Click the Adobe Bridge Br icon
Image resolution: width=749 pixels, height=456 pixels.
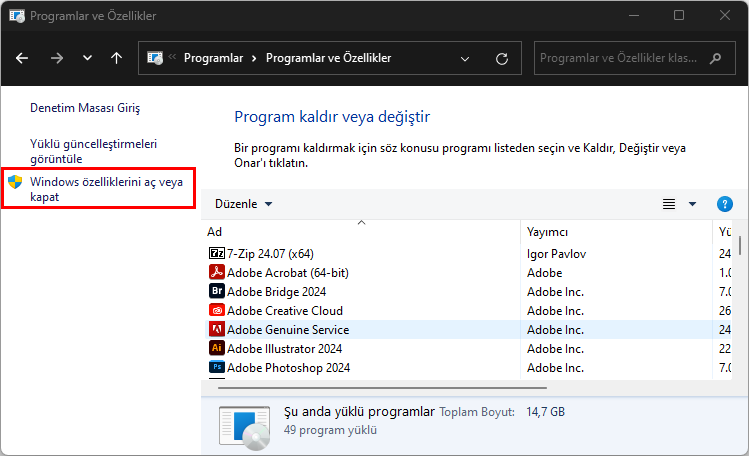point(217,291)
